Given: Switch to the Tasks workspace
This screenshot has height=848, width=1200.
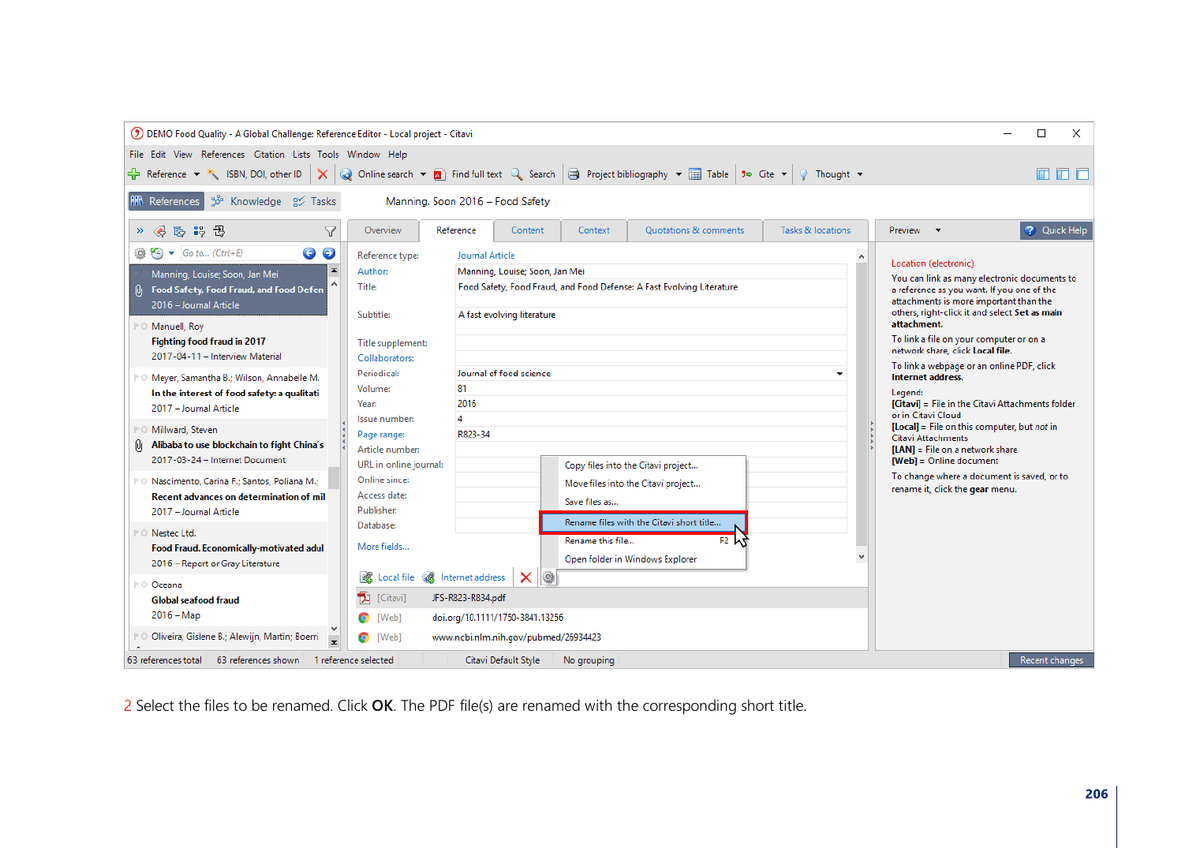Looking at the screenshot, I should (x=314, y=201).
